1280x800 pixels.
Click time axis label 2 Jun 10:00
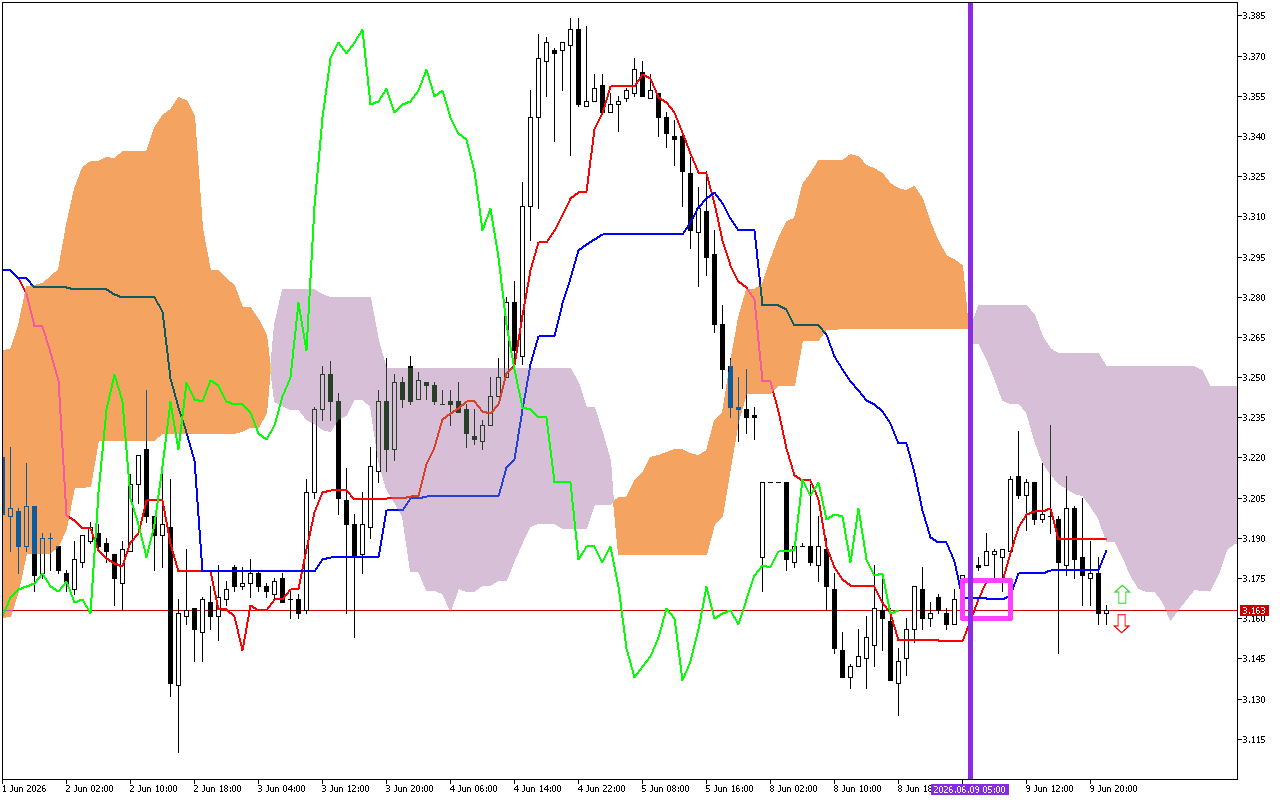pyautogui.click(x=153, y=789)
